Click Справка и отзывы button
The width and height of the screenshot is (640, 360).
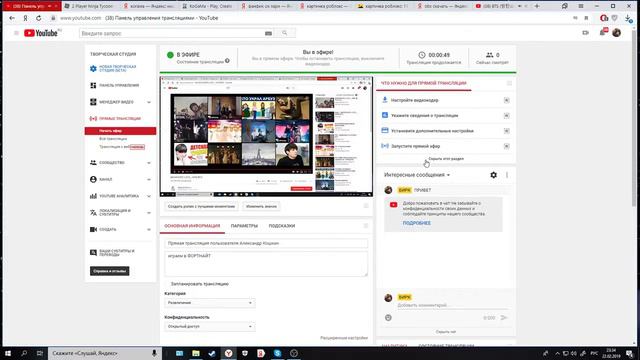tap(109, 271)
